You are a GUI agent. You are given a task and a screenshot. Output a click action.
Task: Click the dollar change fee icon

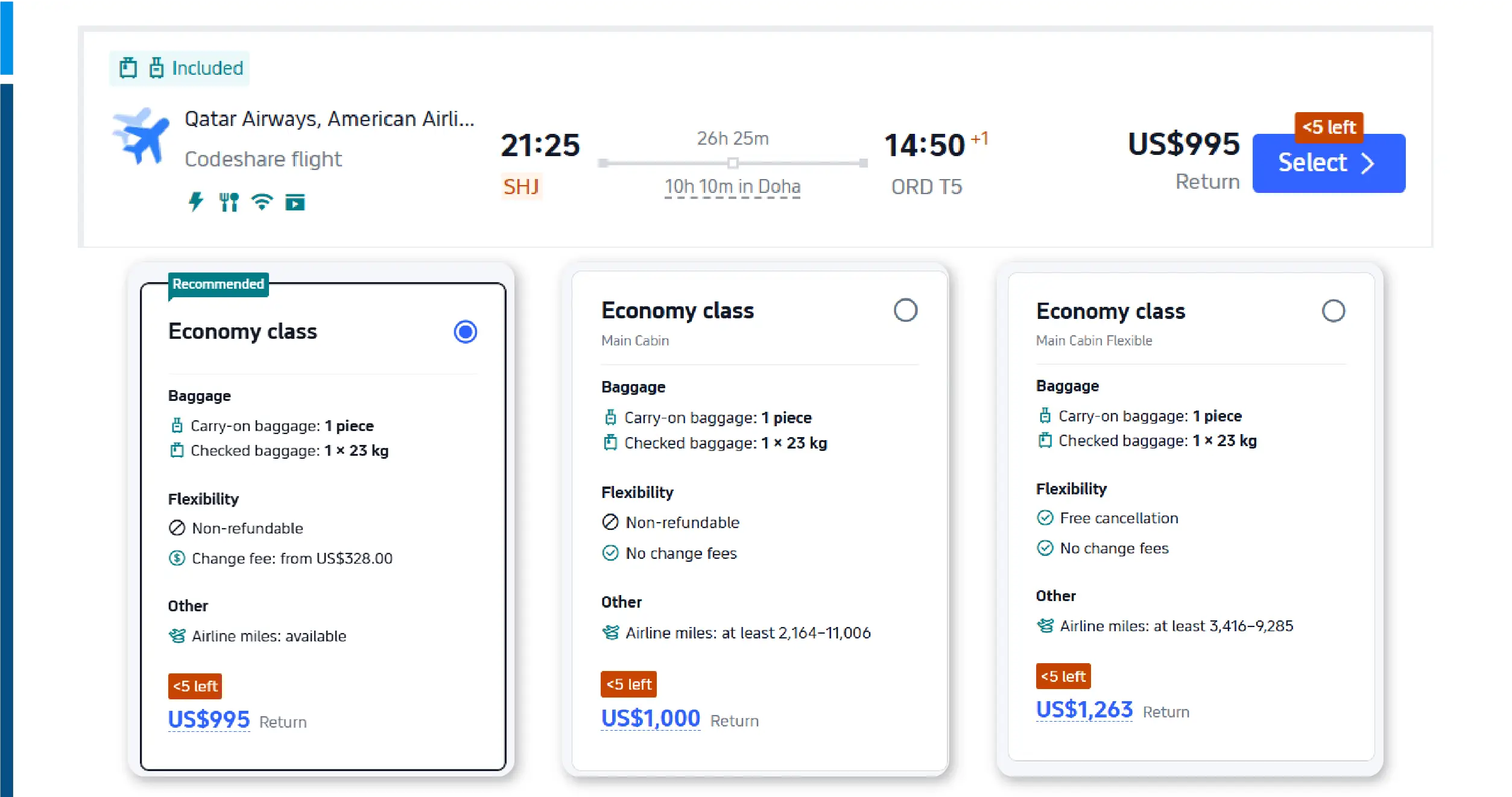pyautogui.click(x=177, y=558)
